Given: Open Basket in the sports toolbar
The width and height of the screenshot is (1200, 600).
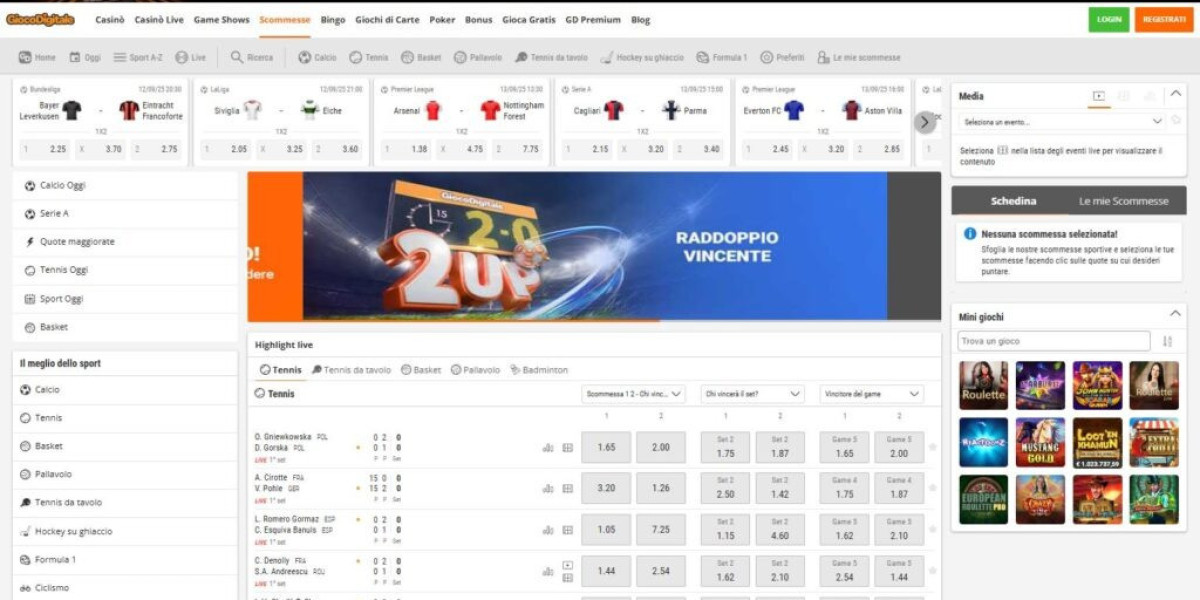Looking at the screenshot, I should 421,57.
